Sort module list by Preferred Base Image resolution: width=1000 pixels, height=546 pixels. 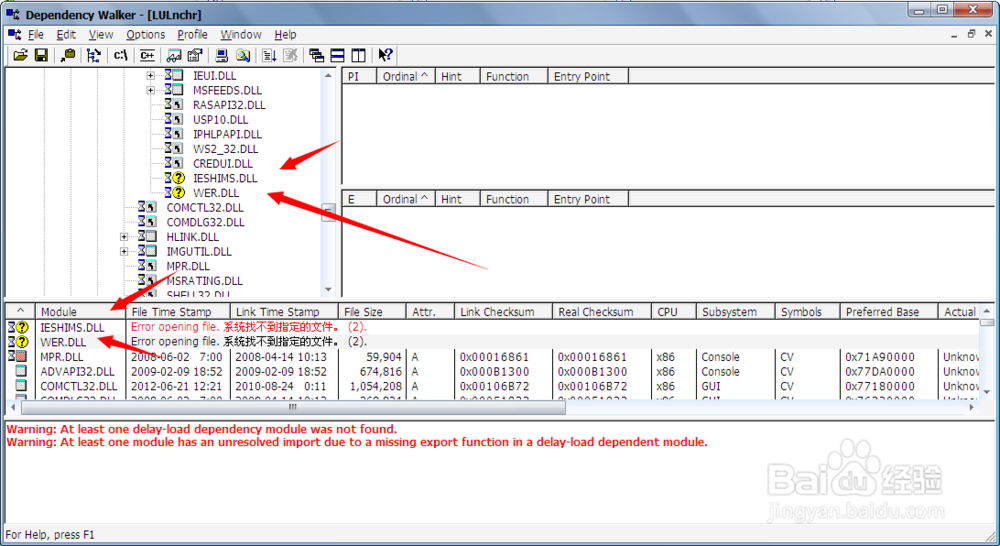tap(889, 312)
